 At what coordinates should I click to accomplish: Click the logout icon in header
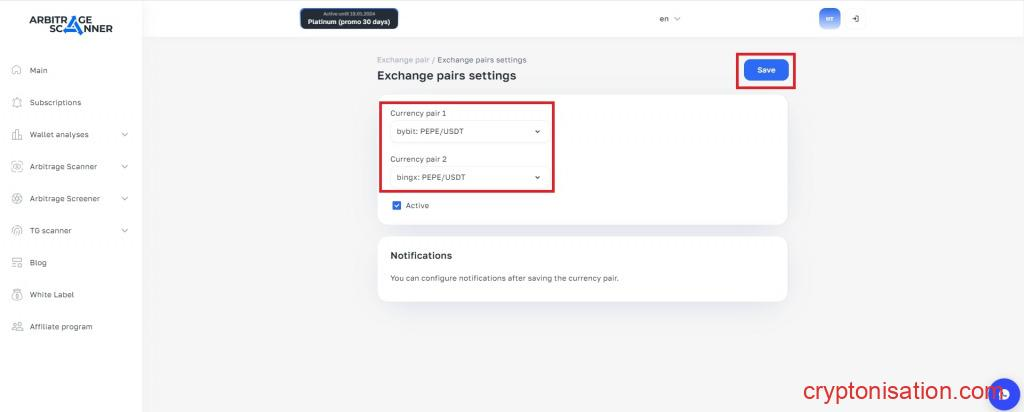pyautogui.click(x=855, y=19)
